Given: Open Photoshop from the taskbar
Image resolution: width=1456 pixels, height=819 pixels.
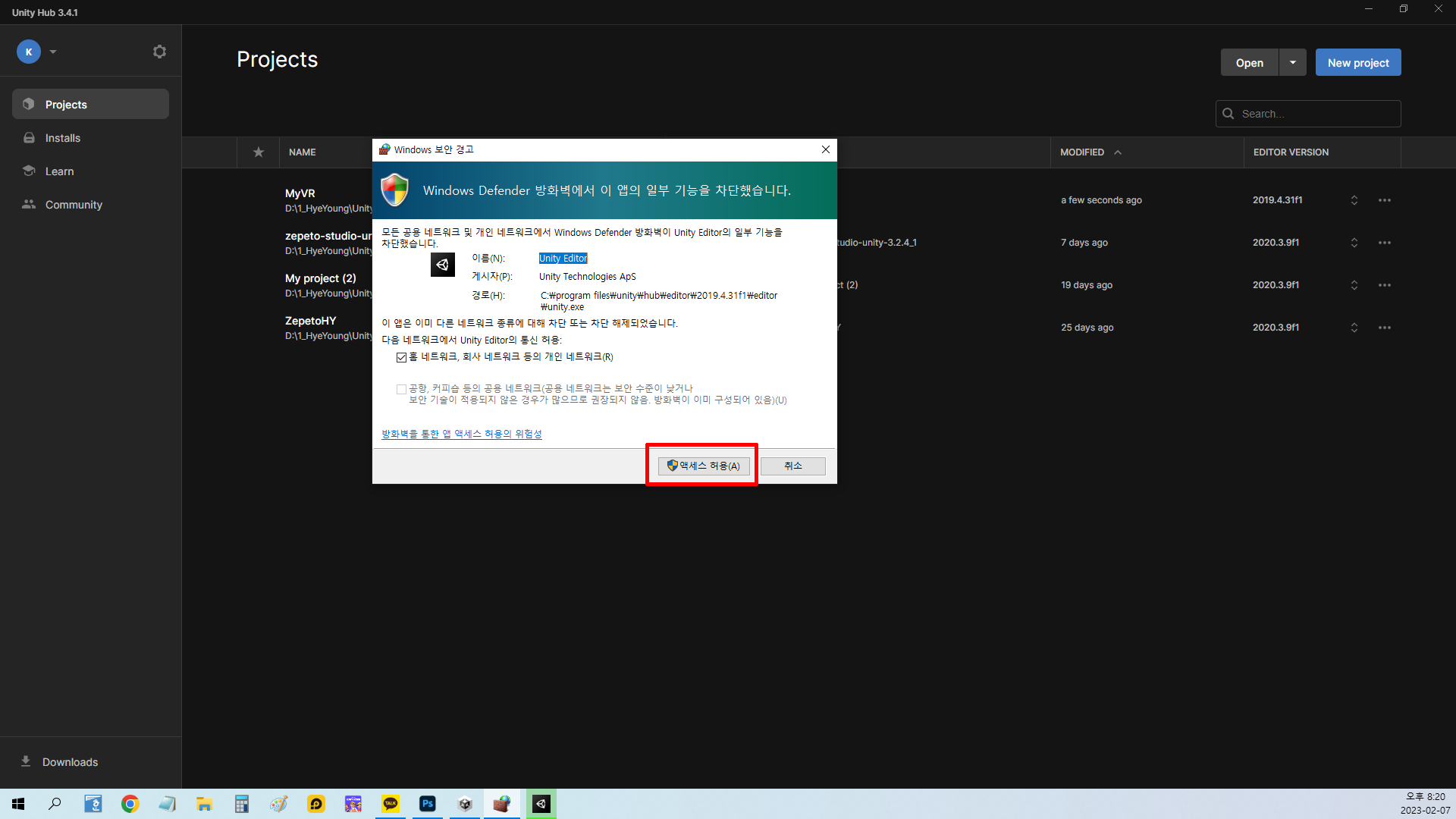Looking at the screenshot, I should [428, 804].
